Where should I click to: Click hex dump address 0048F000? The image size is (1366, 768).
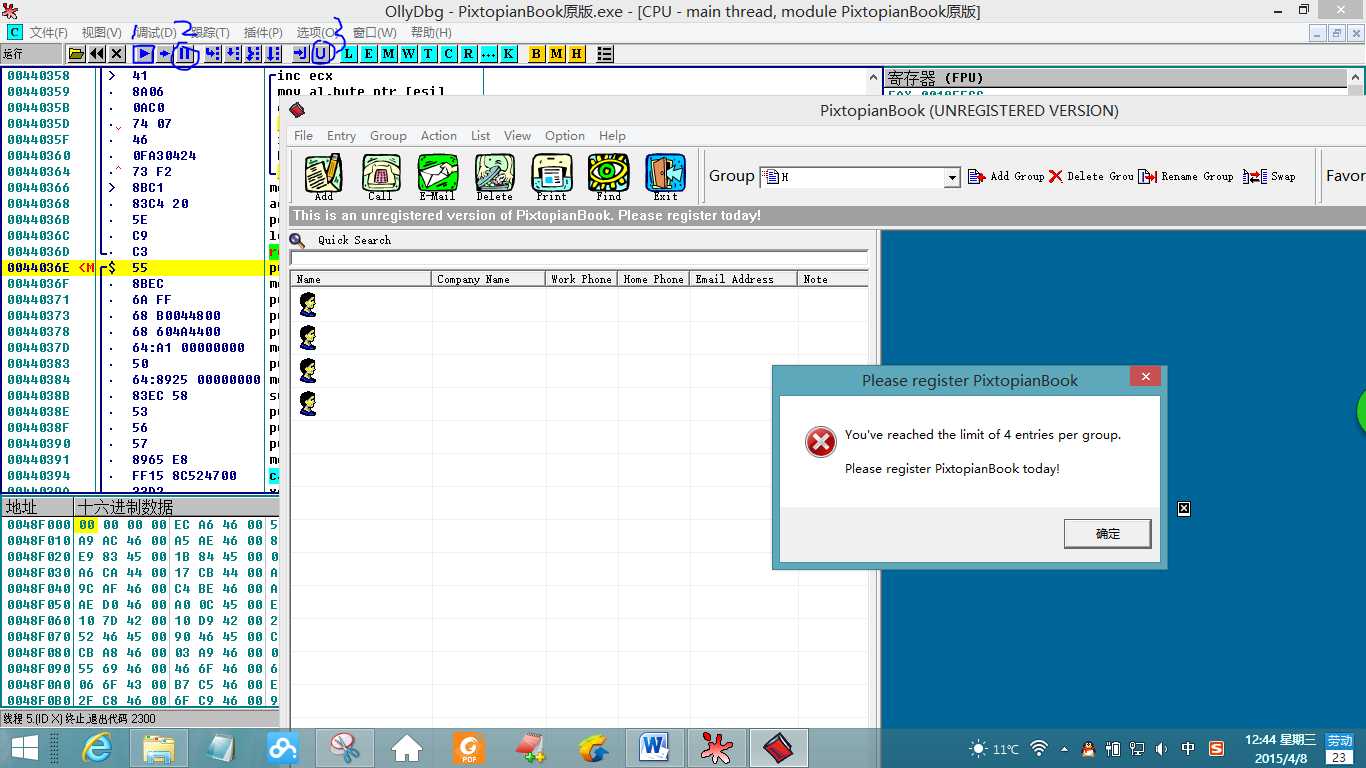tap(38, 525)
